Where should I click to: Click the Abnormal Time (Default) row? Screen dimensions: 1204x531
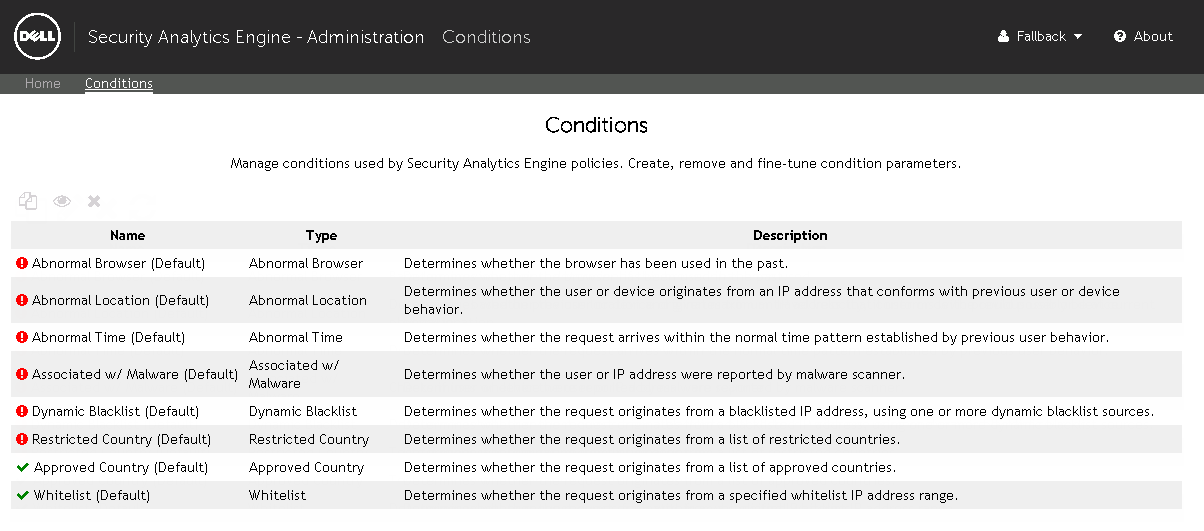pyautogui.click(x=596, y=337)
